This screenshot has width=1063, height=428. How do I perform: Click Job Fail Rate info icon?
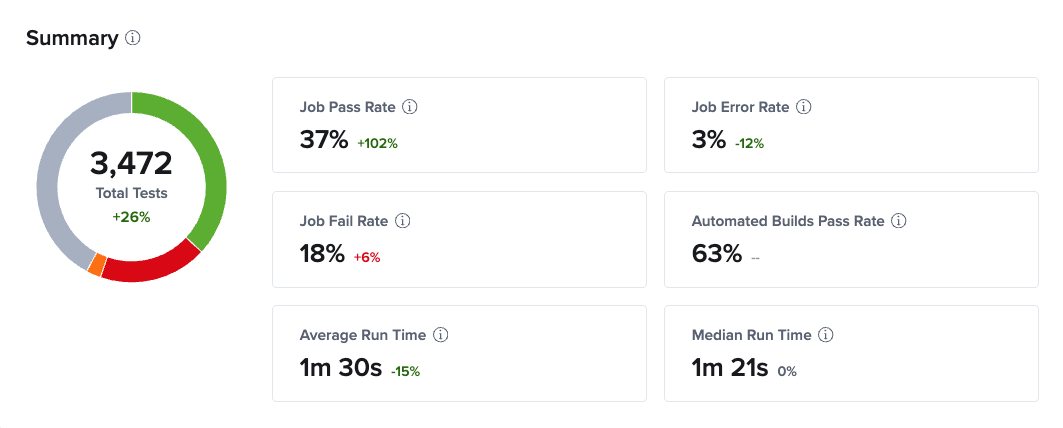point(403,221)
